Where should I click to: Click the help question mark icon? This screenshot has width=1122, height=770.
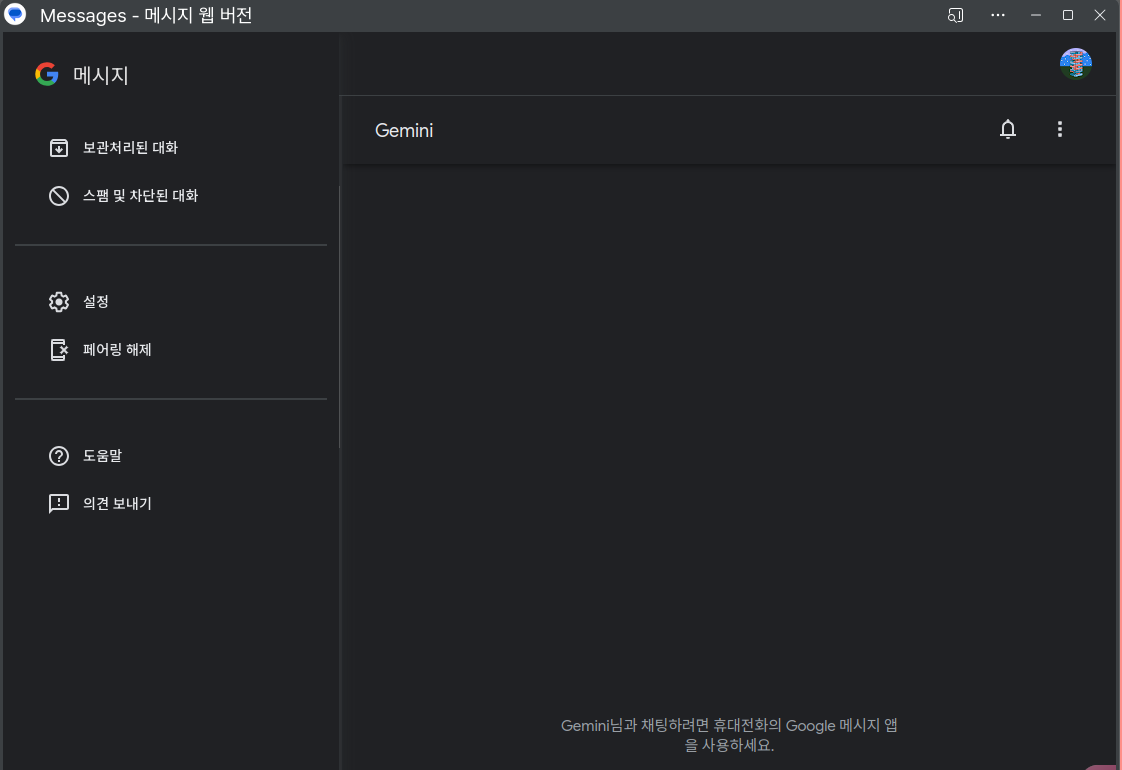tap(59, 456)
